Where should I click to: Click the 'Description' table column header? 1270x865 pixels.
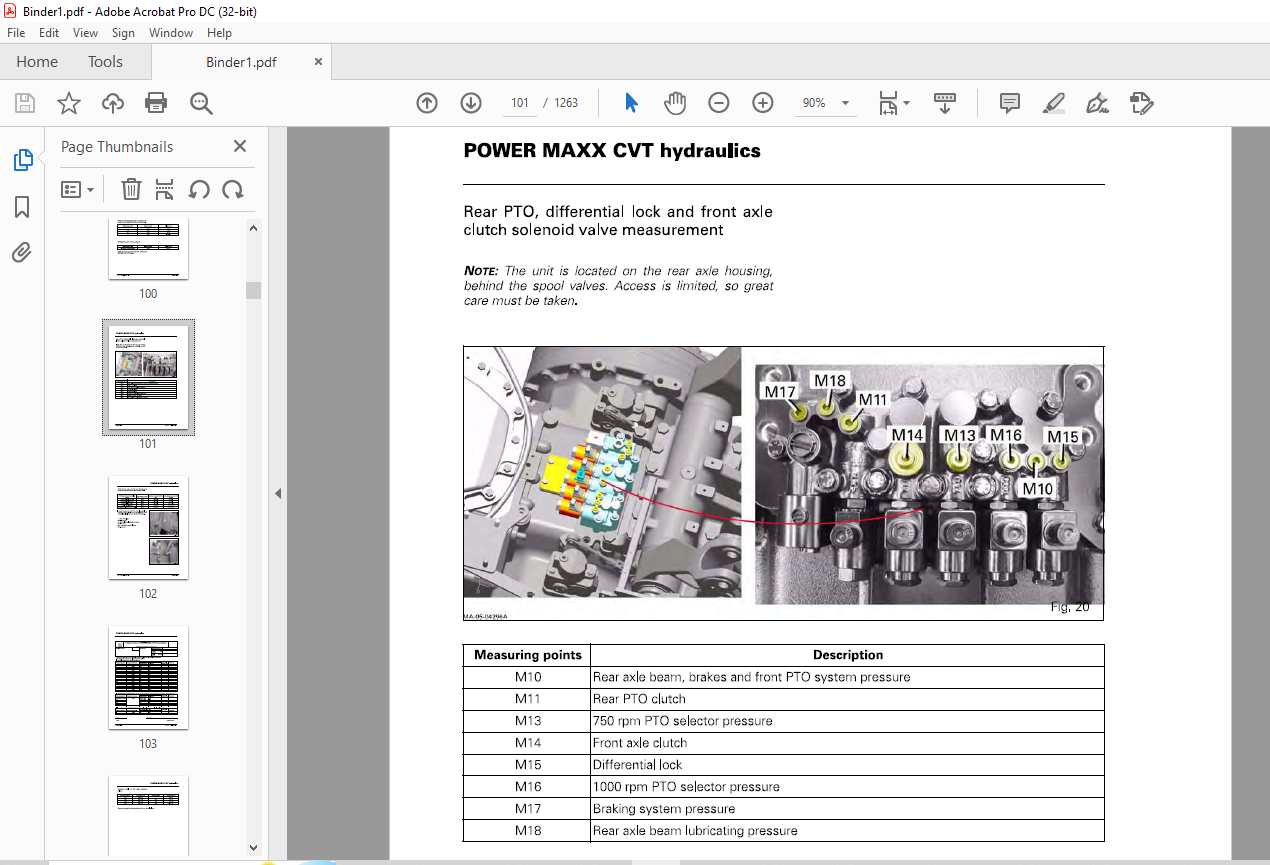848,655
